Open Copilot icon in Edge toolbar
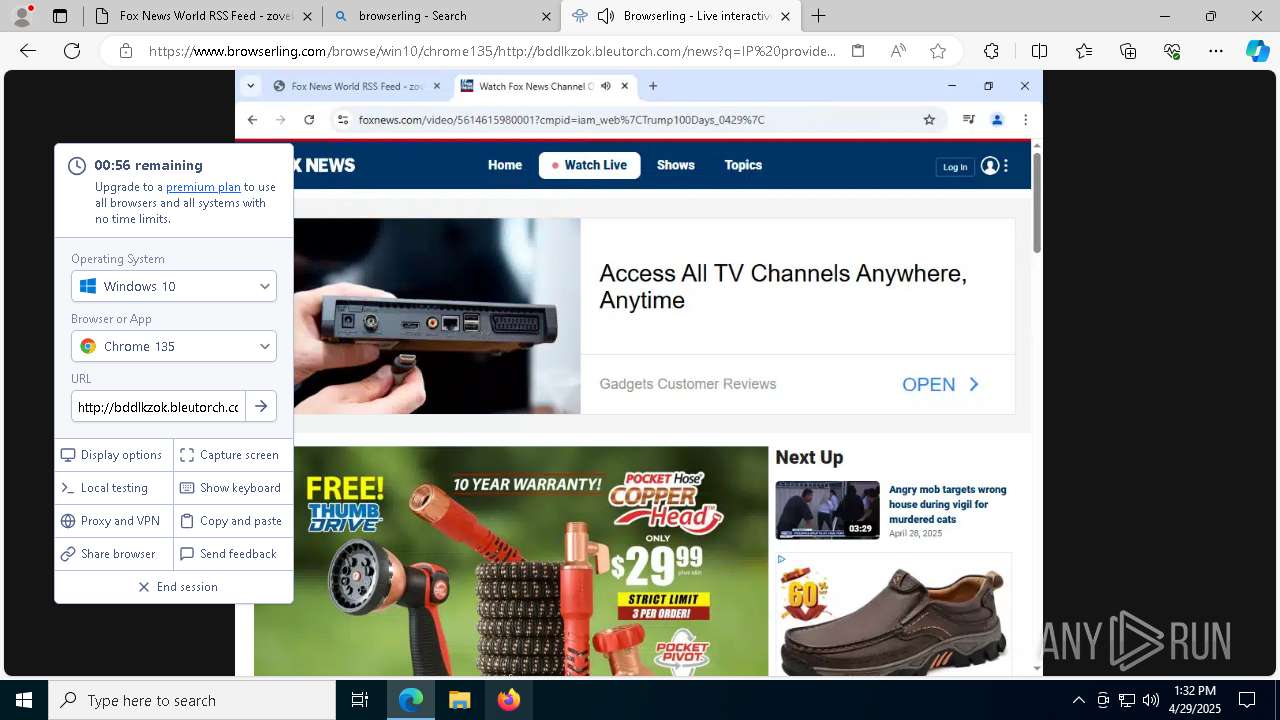 point(1257,51)
